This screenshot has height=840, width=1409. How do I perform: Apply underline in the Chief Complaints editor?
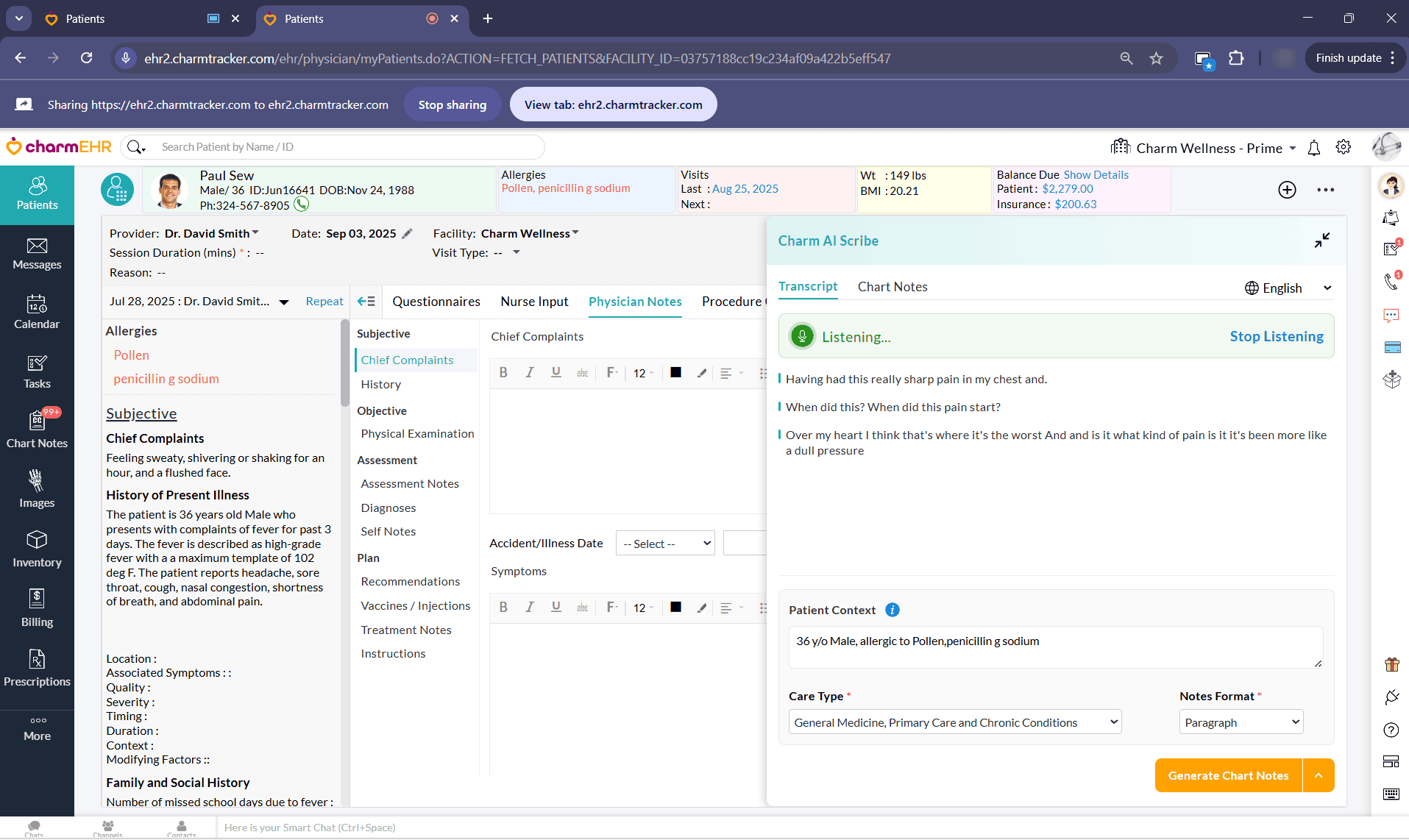pos(556,373)
